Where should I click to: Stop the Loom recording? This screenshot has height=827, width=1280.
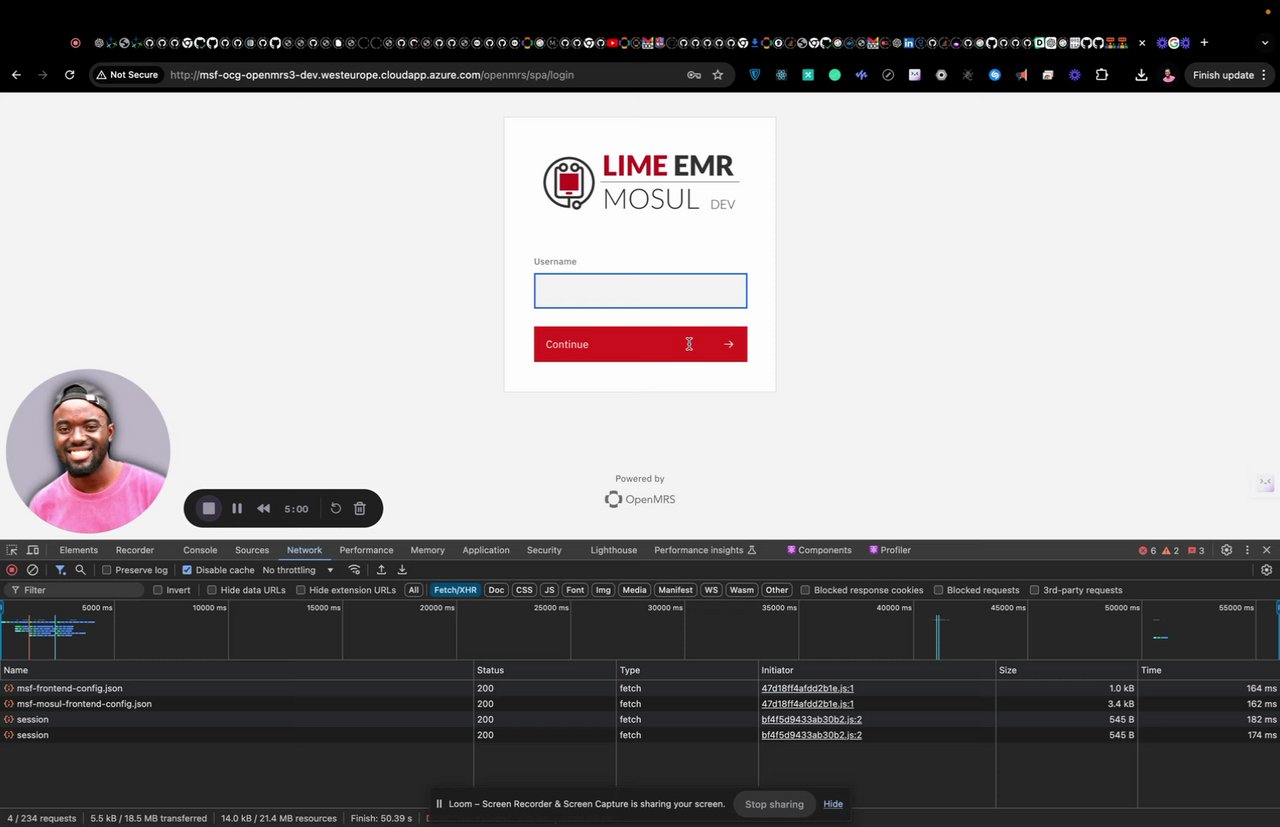(209, 508)
